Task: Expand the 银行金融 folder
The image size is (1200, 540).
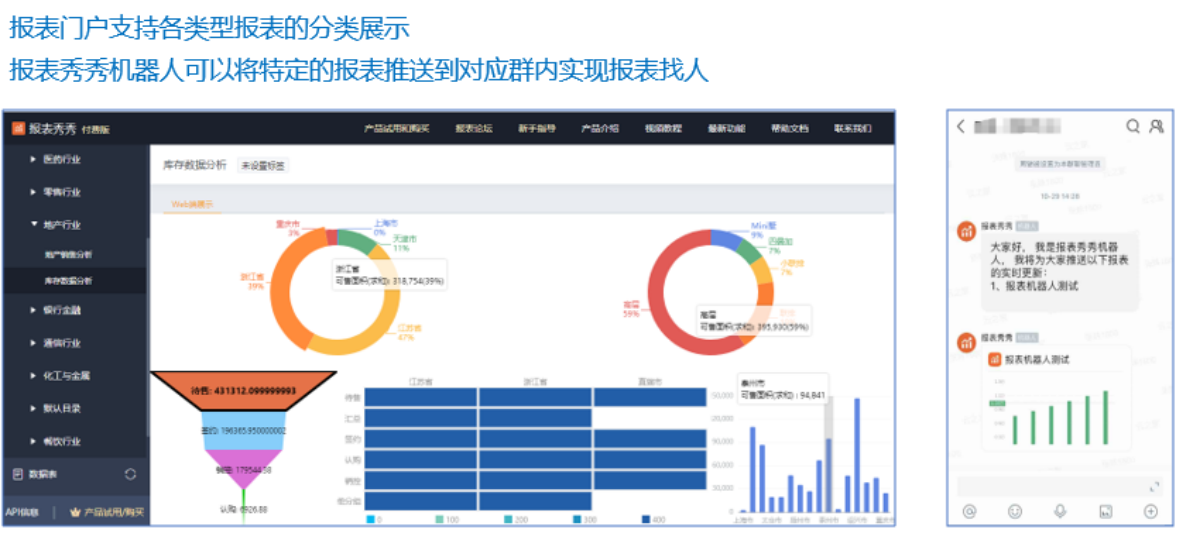Action: [34, 310]
